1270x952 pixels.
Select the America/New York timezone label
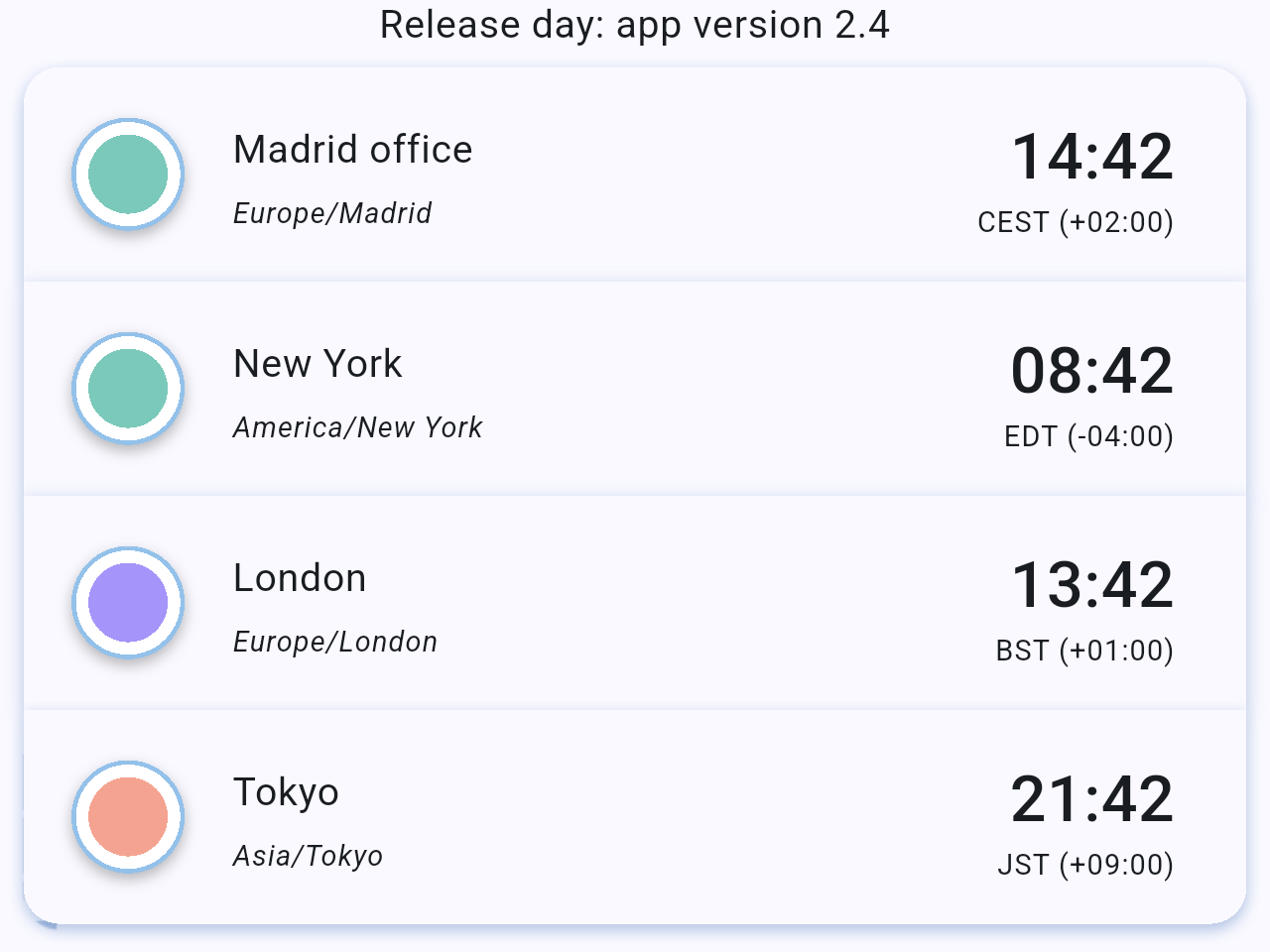click(357, 427)
